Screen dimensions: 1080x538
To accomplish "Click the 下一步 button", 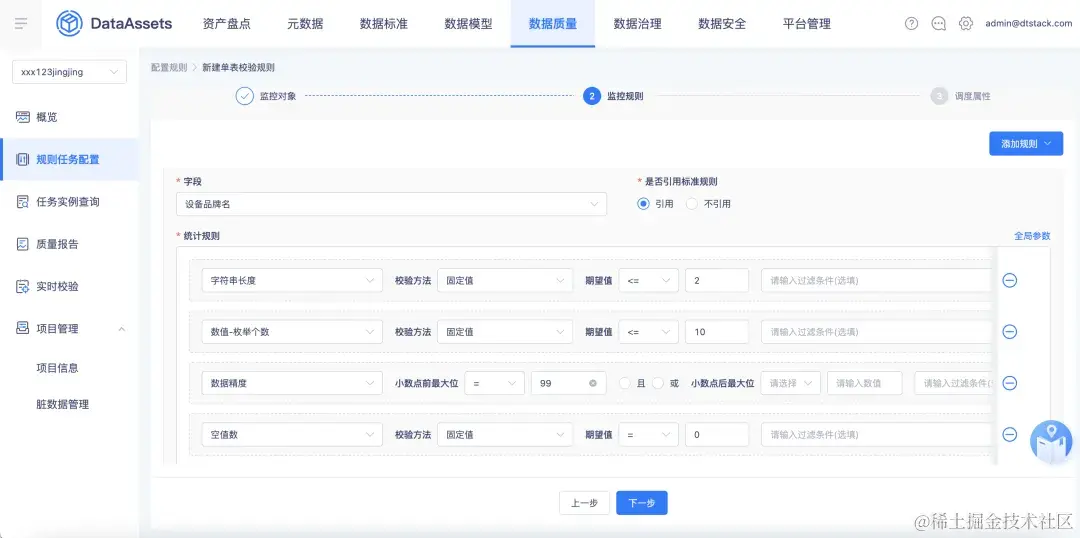I will click(x=642, y=503).
